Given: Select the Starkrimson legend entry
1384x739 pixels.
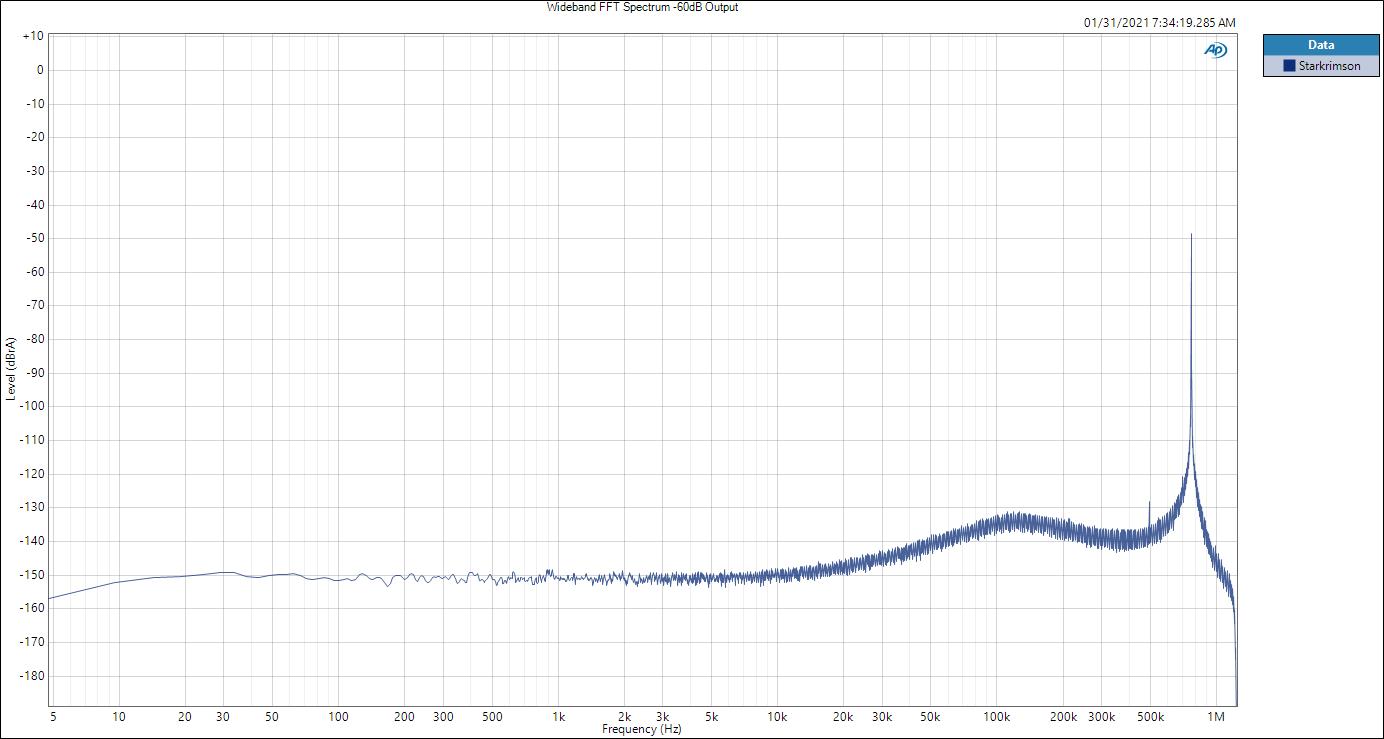Looking at the screenshot, I should (1321, 66).
